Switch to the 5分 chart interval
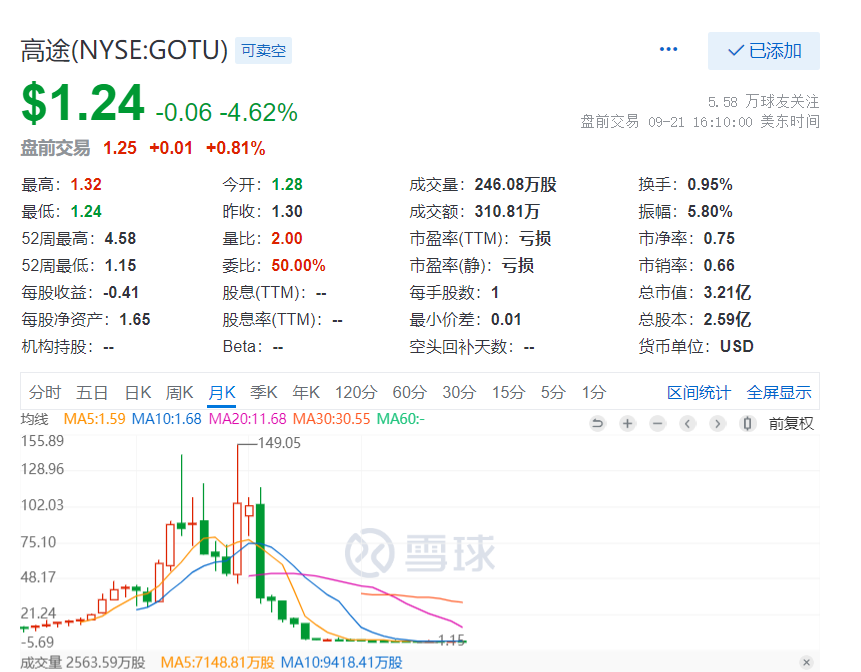This screenshot has width=861, height=672. tap(553, 393)
